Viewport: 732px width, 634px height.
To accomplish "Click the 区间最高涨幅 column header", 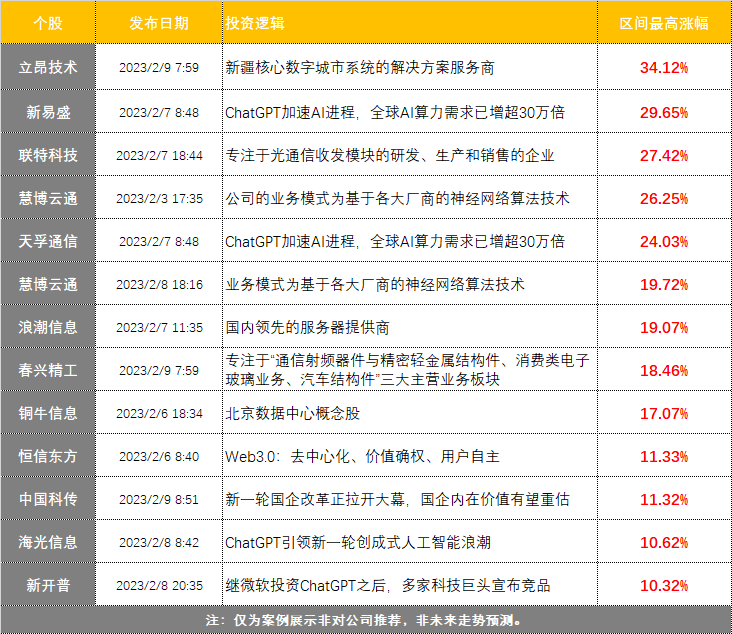I will 664,23.
